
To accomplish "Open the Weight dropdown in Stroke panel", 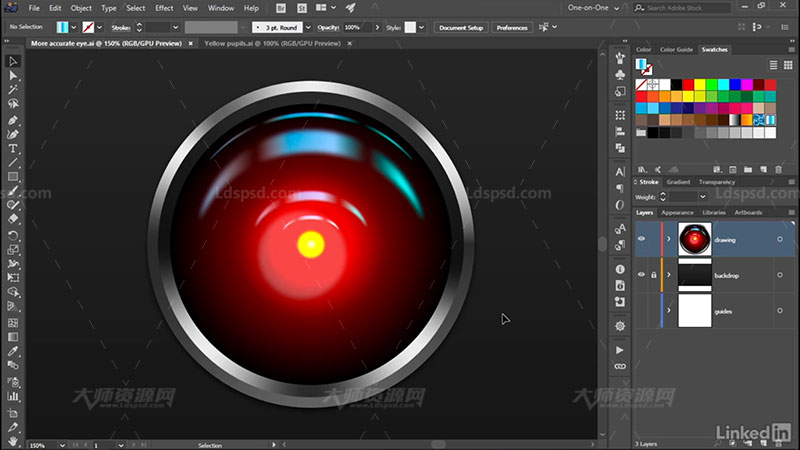I will (x=703, y=196).
